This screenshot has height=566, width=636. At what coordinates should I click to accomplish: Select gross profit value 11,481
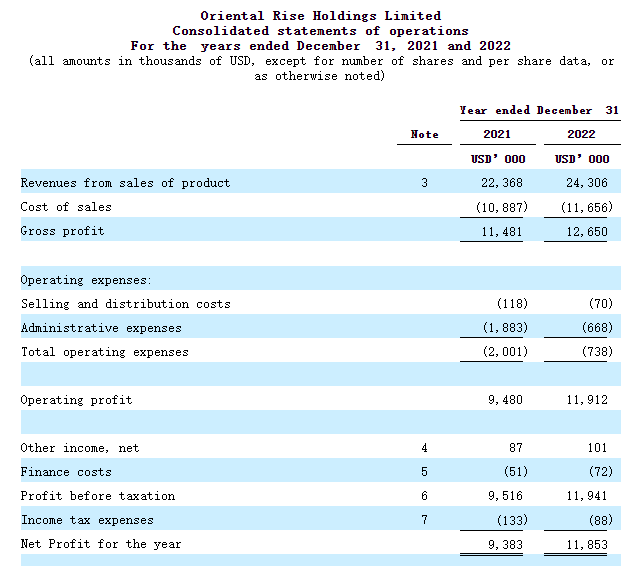[x=502, y=232]
